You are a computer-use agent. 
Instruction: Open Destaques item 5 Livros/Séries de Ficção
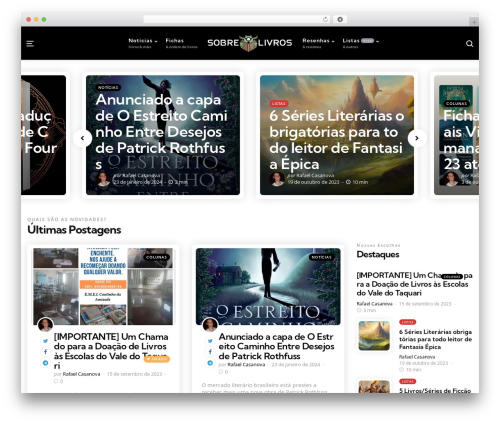pyautogui.click(x=435, y=390)
